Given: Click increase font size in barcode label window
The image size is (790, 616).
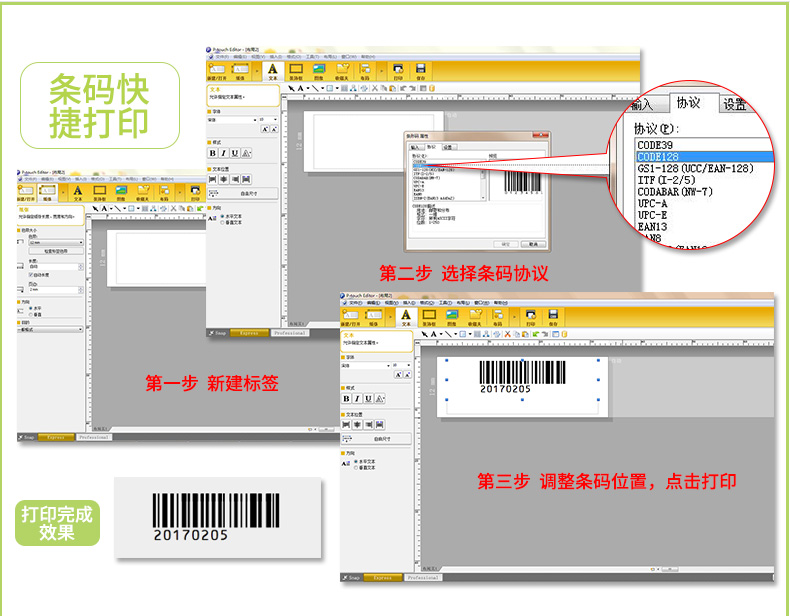Looking at the screenshot, I should click(x=398, y=374).
